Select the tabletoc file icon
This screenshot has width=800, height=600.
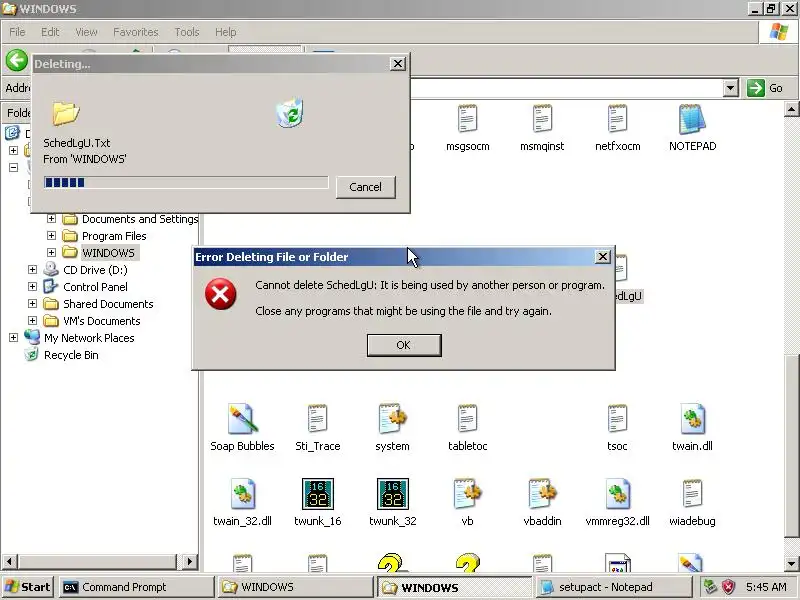pos(467,419)
